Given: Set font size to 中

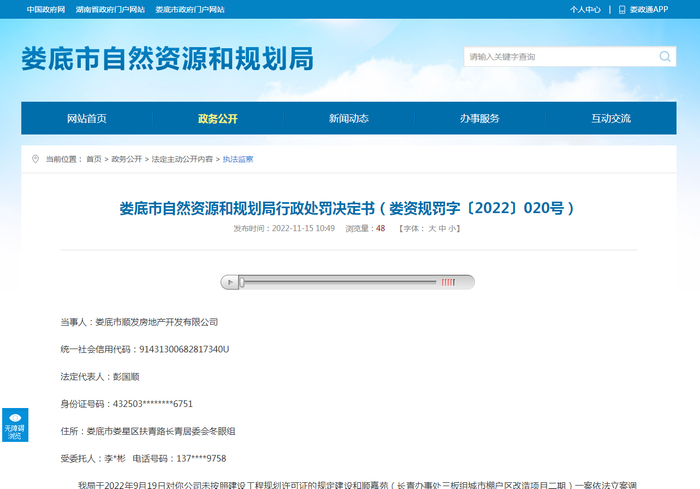Looking at the screenshot, I should [x=442, y=229].
